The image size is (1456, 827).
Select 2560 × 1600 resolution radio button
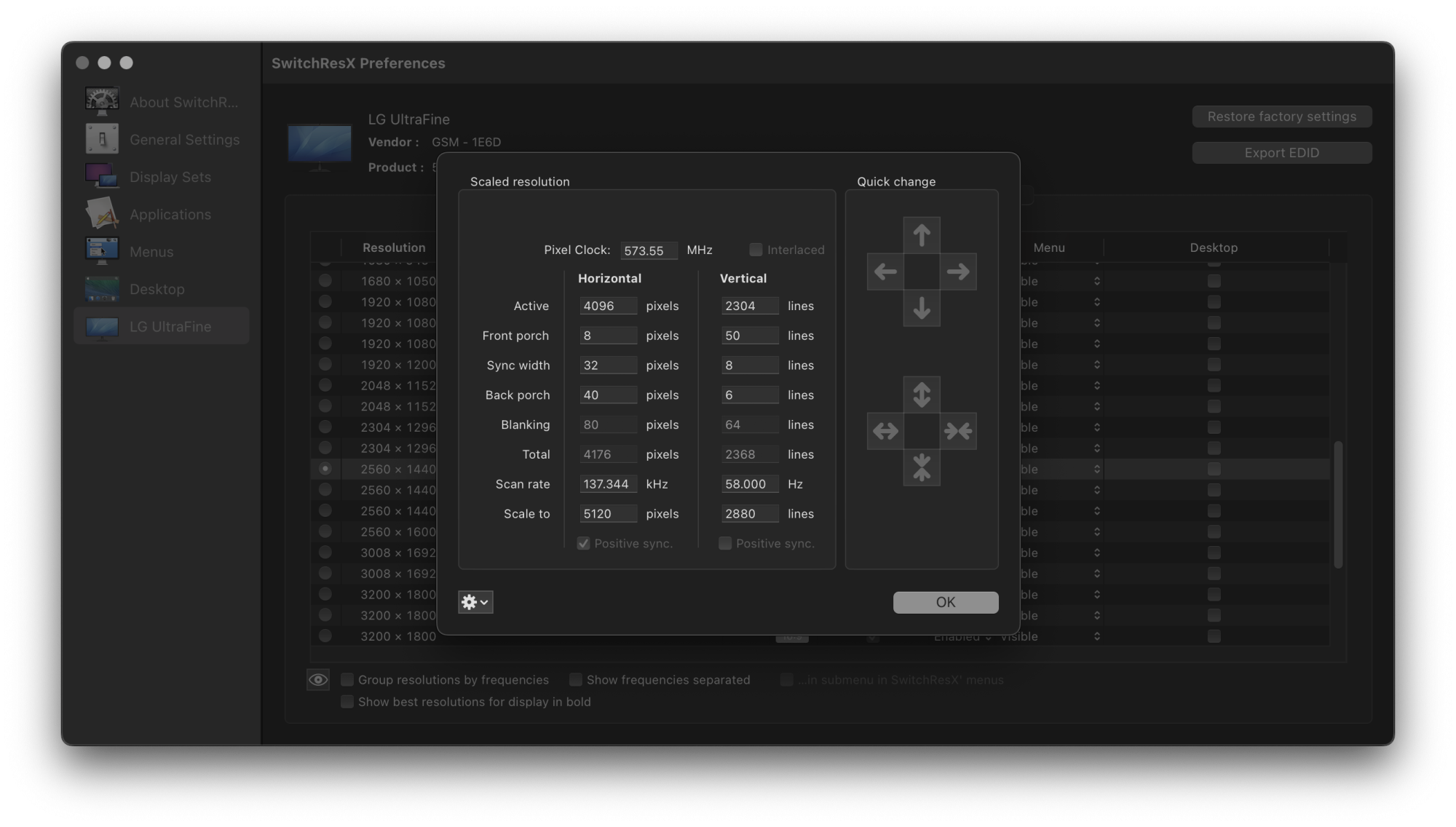click(x=325, y=531)
